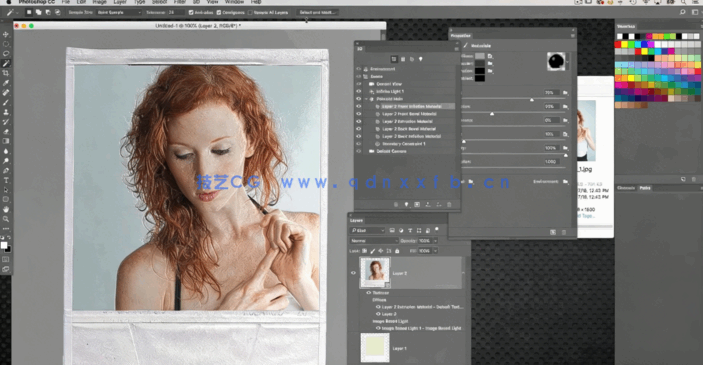Select the Clone Stamp tool
Image resolution: width=703 pixels, height=365 pixels.
click(6, 112)
